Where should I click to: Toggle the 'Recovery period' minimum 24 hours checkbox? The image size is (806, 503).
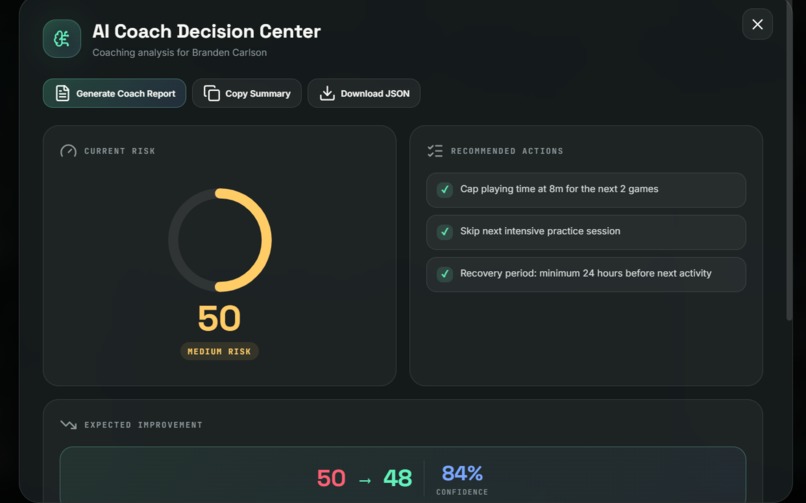coord(445,274)
